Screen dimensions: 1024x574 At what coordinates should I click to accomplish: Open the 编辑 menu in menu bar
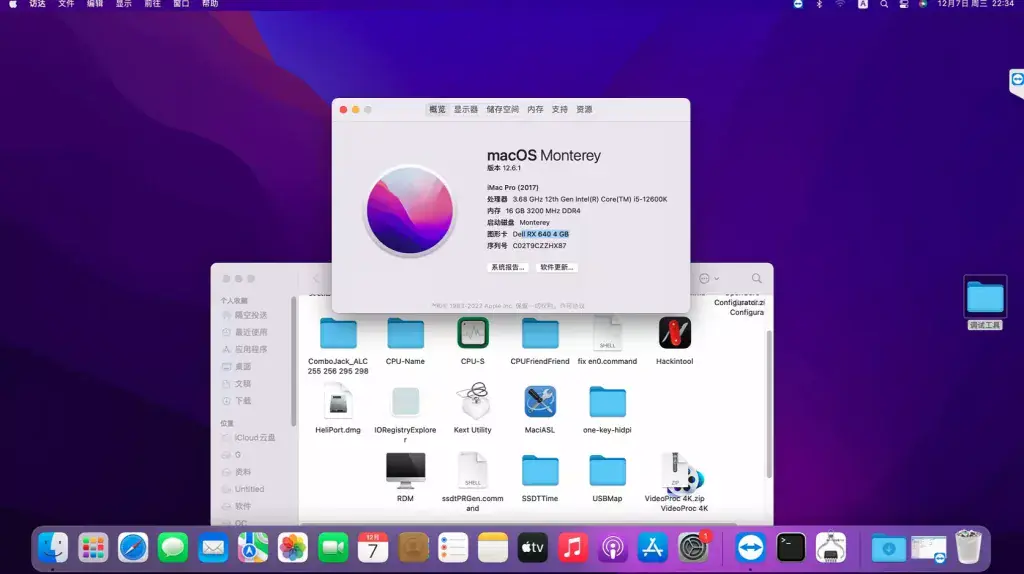[x=95, y=4]
